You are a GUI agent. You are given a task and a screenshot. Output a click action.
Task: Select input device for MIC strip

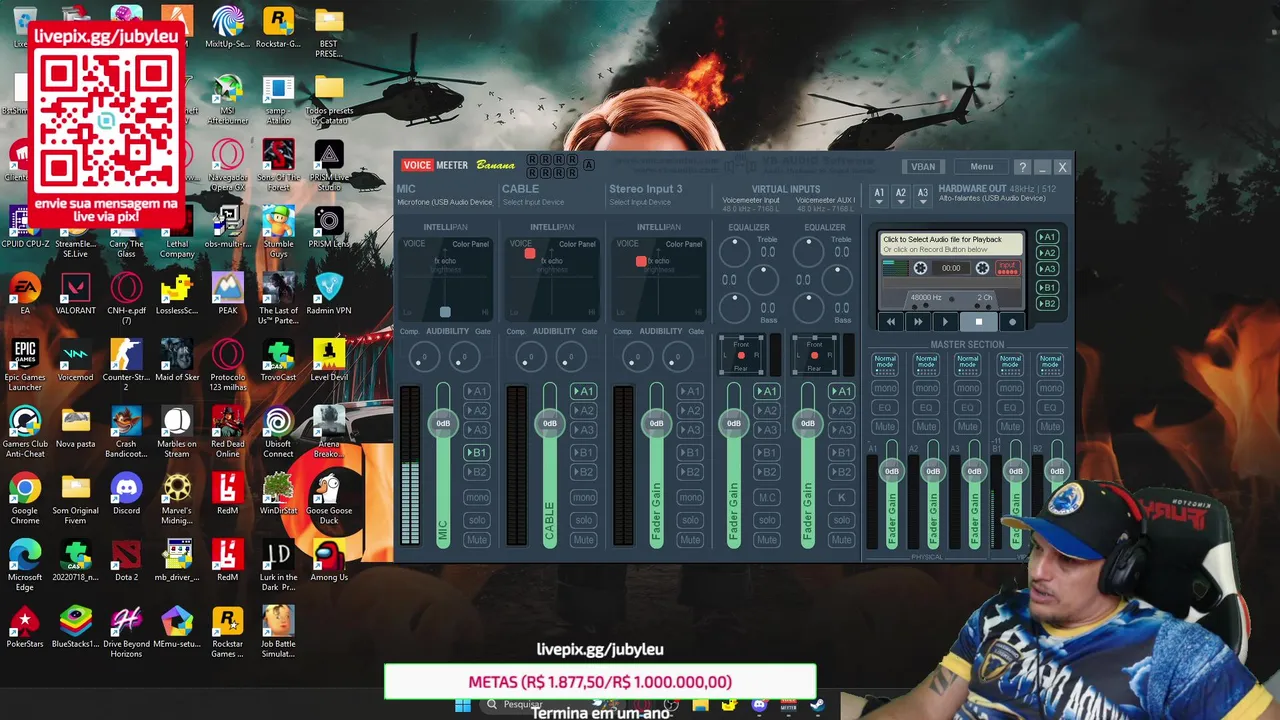[445, 202]
